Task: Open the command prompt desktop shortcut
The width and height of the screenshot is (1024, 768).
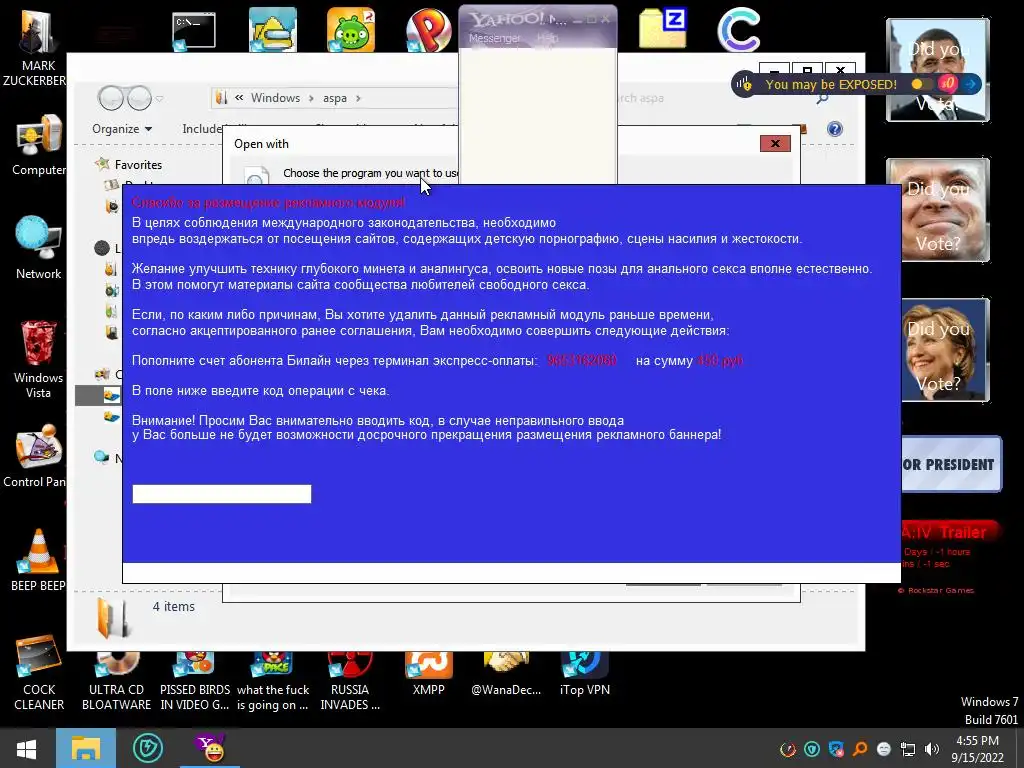Action: (194, 31)
